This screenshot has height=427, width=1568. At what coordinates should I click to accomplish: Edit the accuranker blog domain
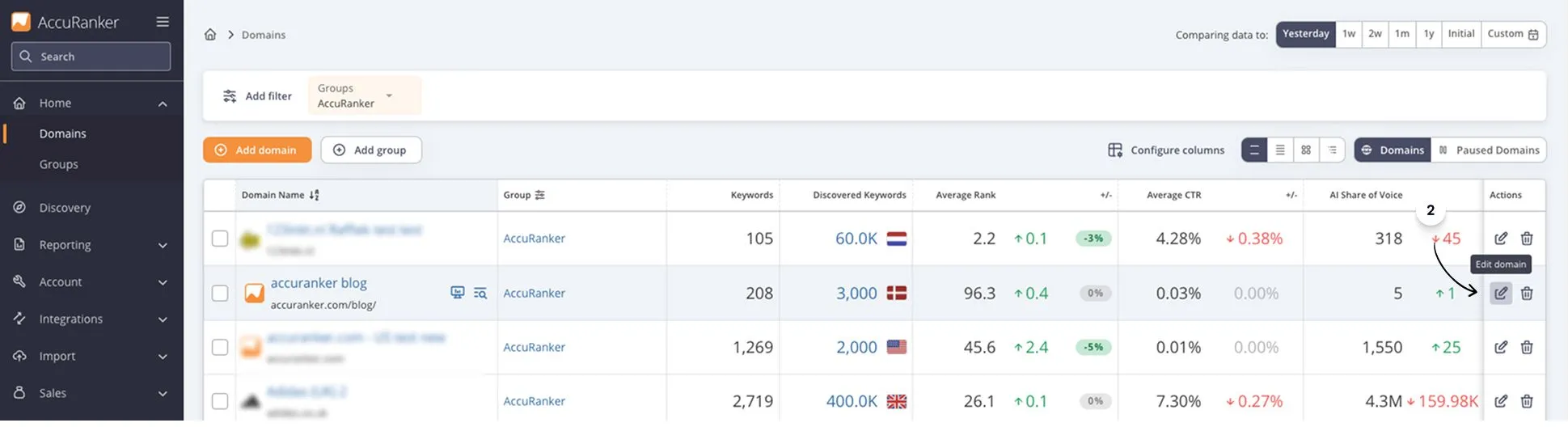pyautogui.click(x=1500, y=294)
